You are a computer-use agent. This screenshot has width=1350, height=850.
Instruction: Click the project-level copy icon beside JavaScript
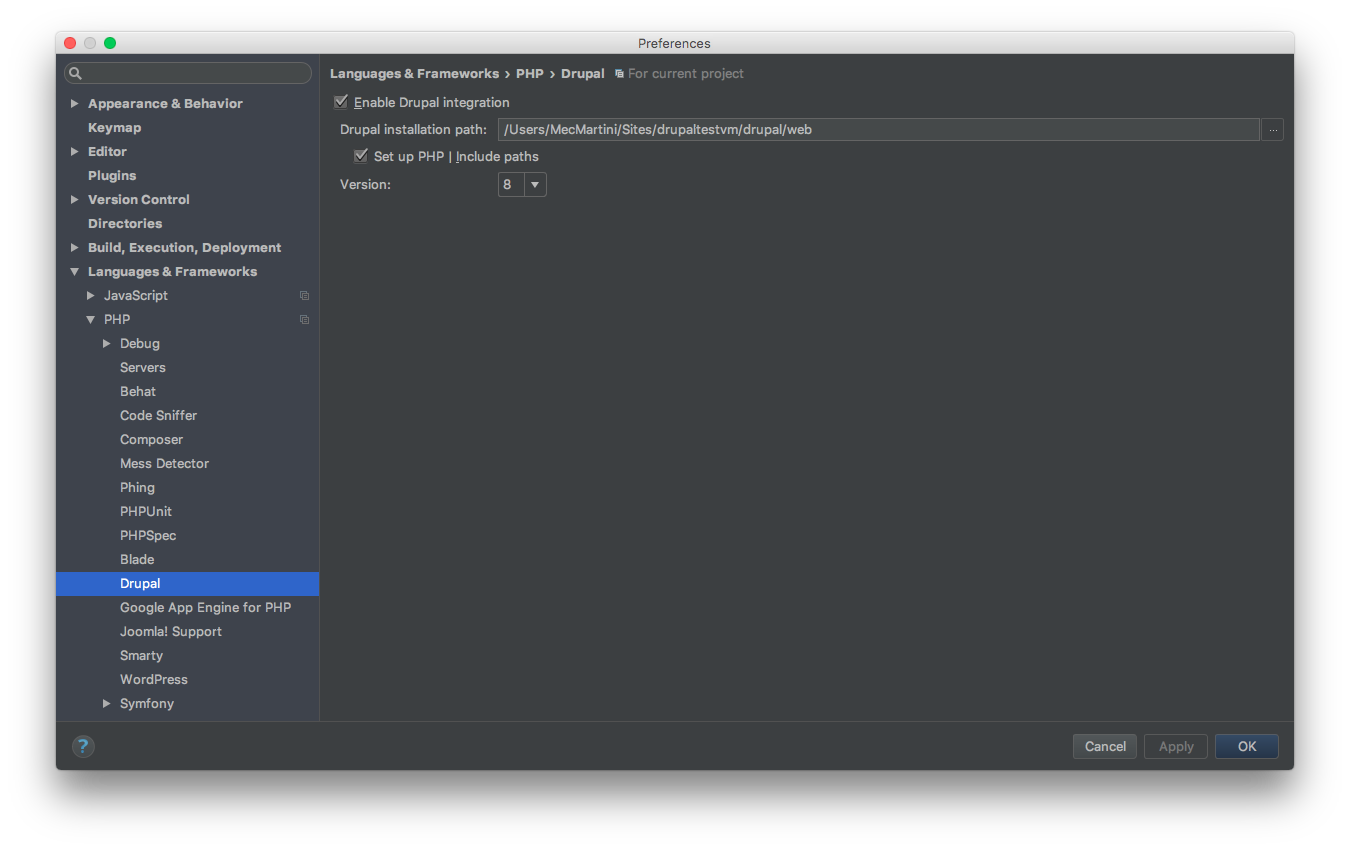tap(304, 296)
